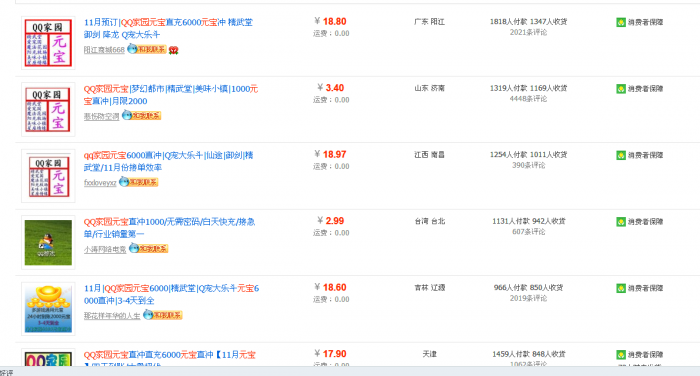The width and height of the screenshot is (700, 376).
Task: Click Wangwang contact icon in ¥3.40 listing
Action: (142, 116)
